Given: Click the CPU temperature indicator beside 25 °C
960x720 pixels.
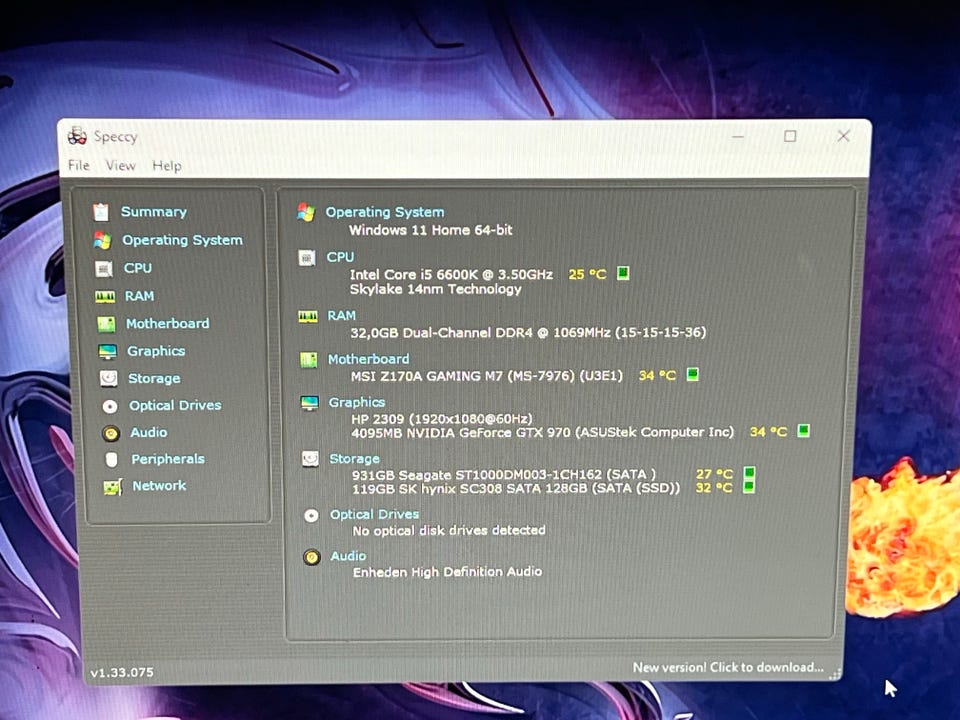Looking at the screenshot, I should pos(623,272).
